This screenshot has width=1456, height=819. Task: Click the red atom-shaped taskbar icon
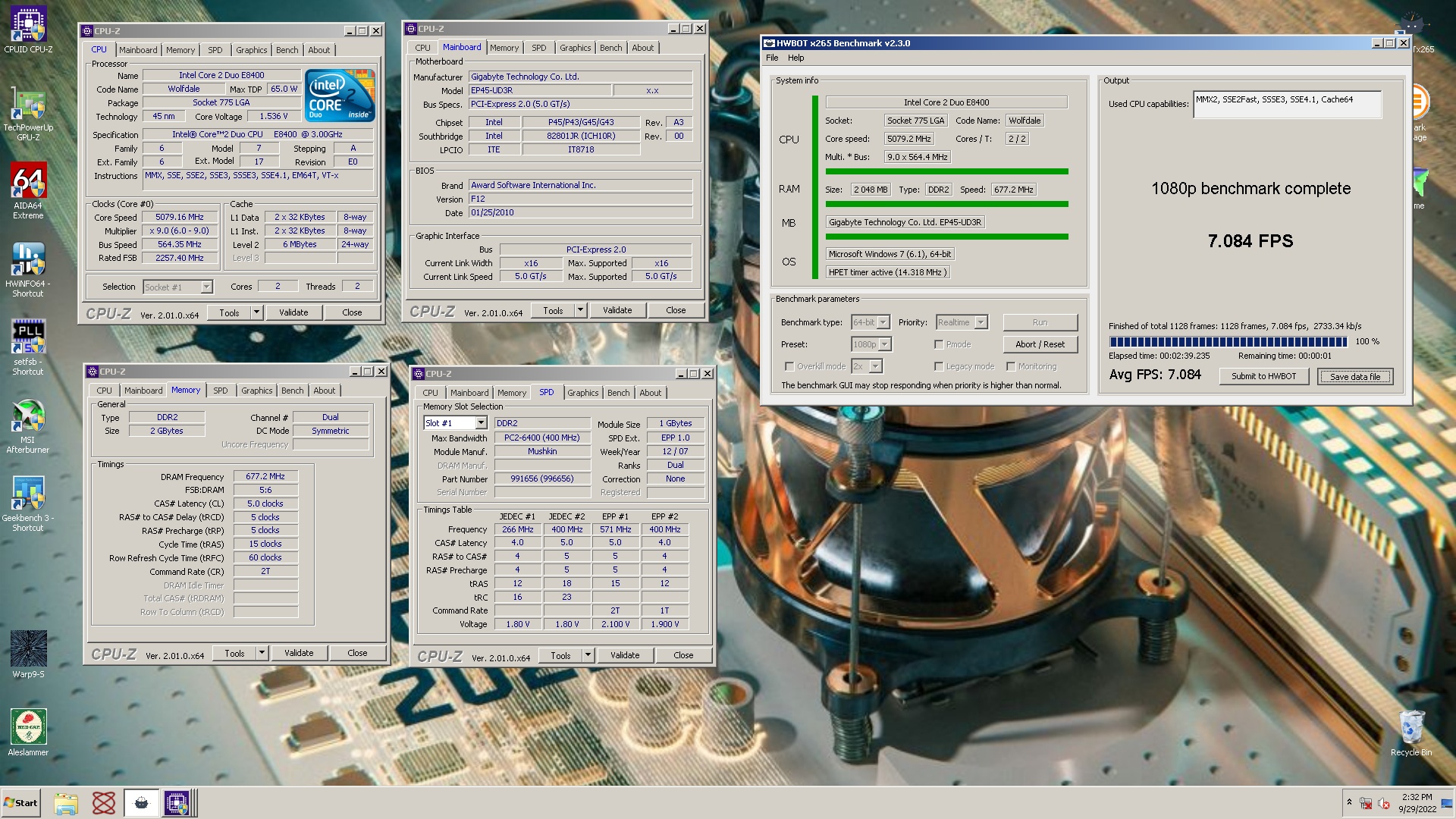tap(104, 803)
